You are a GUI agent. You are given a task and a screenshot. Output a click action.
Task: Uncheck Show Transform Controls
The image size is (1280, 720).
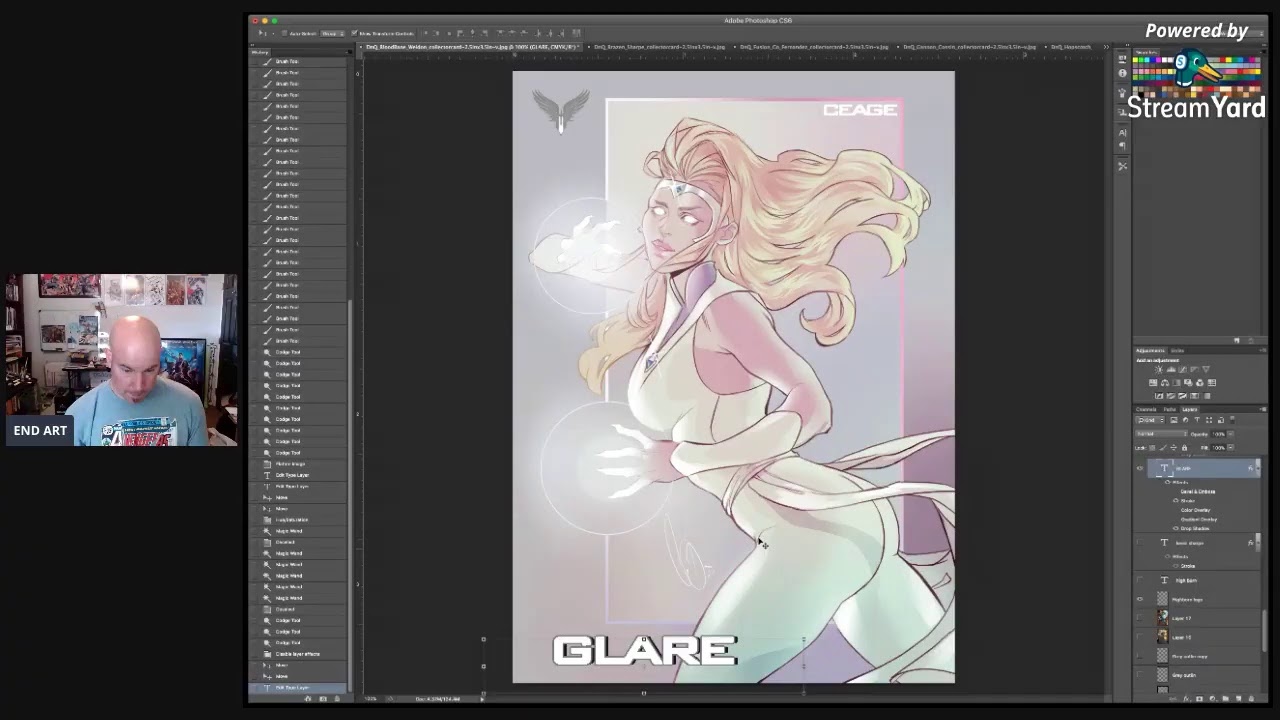354,33
